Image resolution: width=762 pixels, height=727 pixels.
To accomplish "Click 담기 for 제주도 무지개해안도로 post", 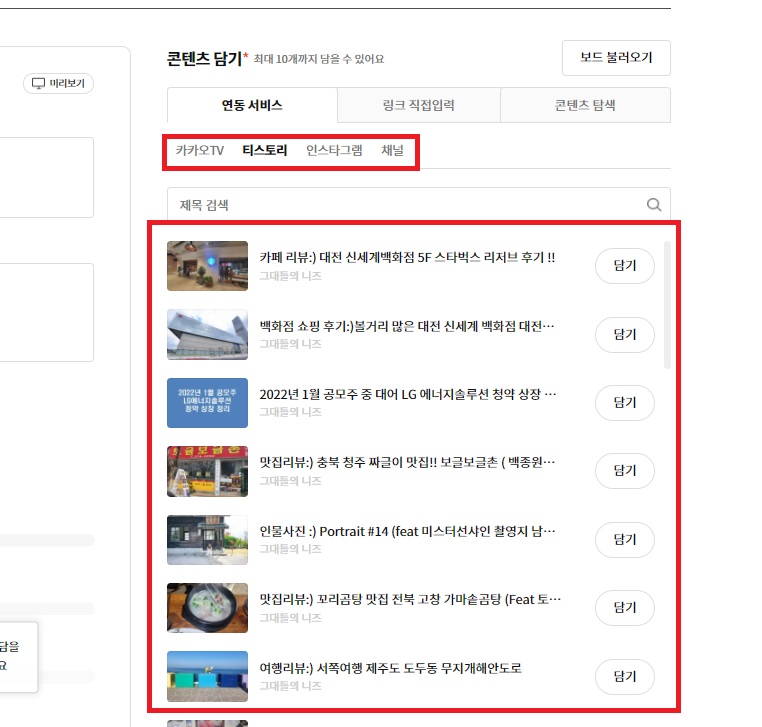I will 624,677.
